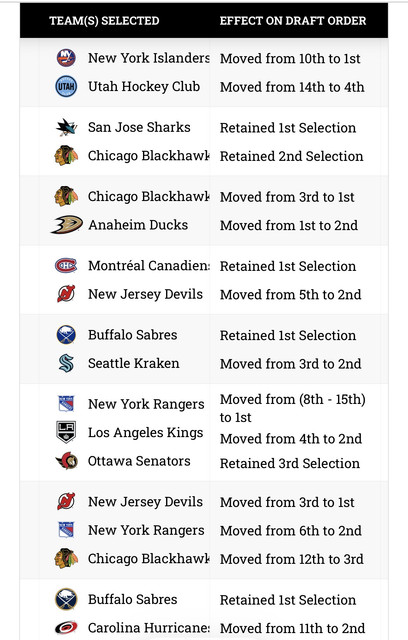Click 'Moved from 12th to 3rd' text
408x640 pixels.
tap(292, 559)
